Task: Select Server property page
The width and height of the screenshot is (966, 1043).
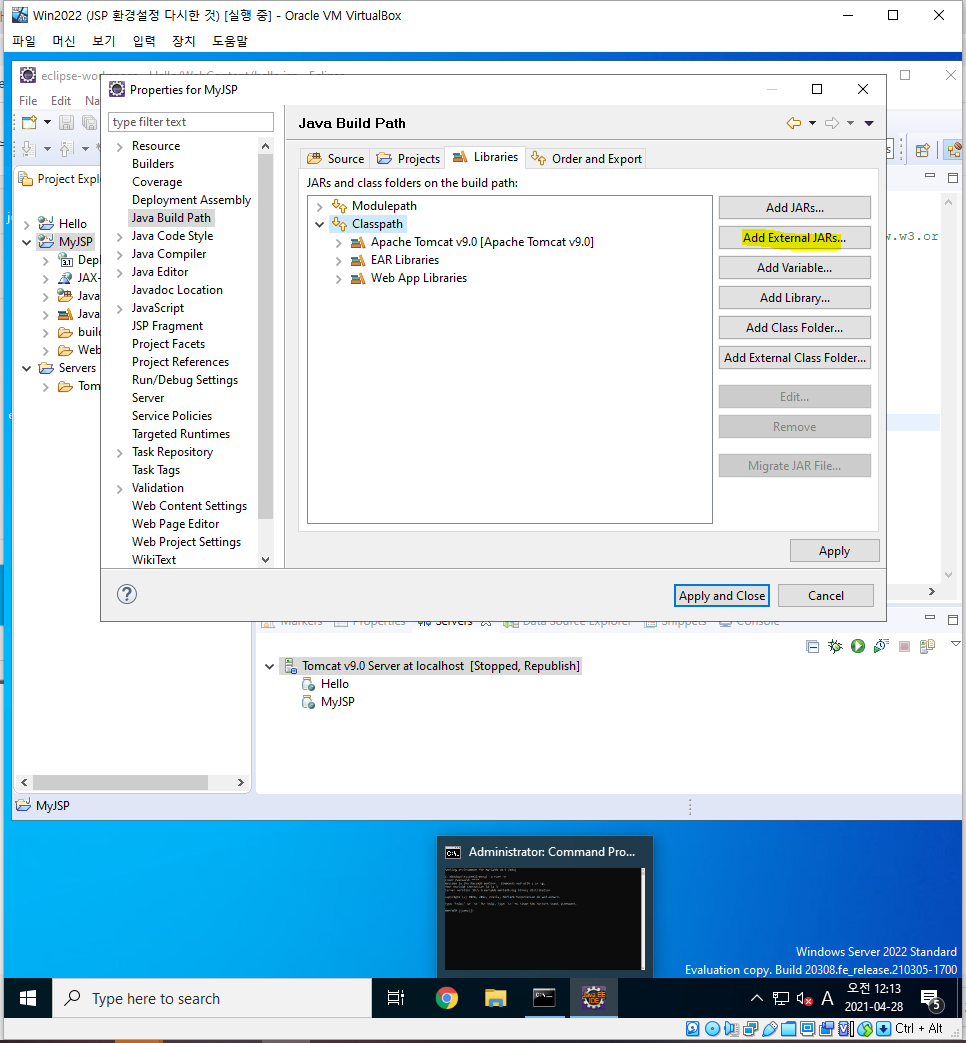Action: click(x=148, y=398)
